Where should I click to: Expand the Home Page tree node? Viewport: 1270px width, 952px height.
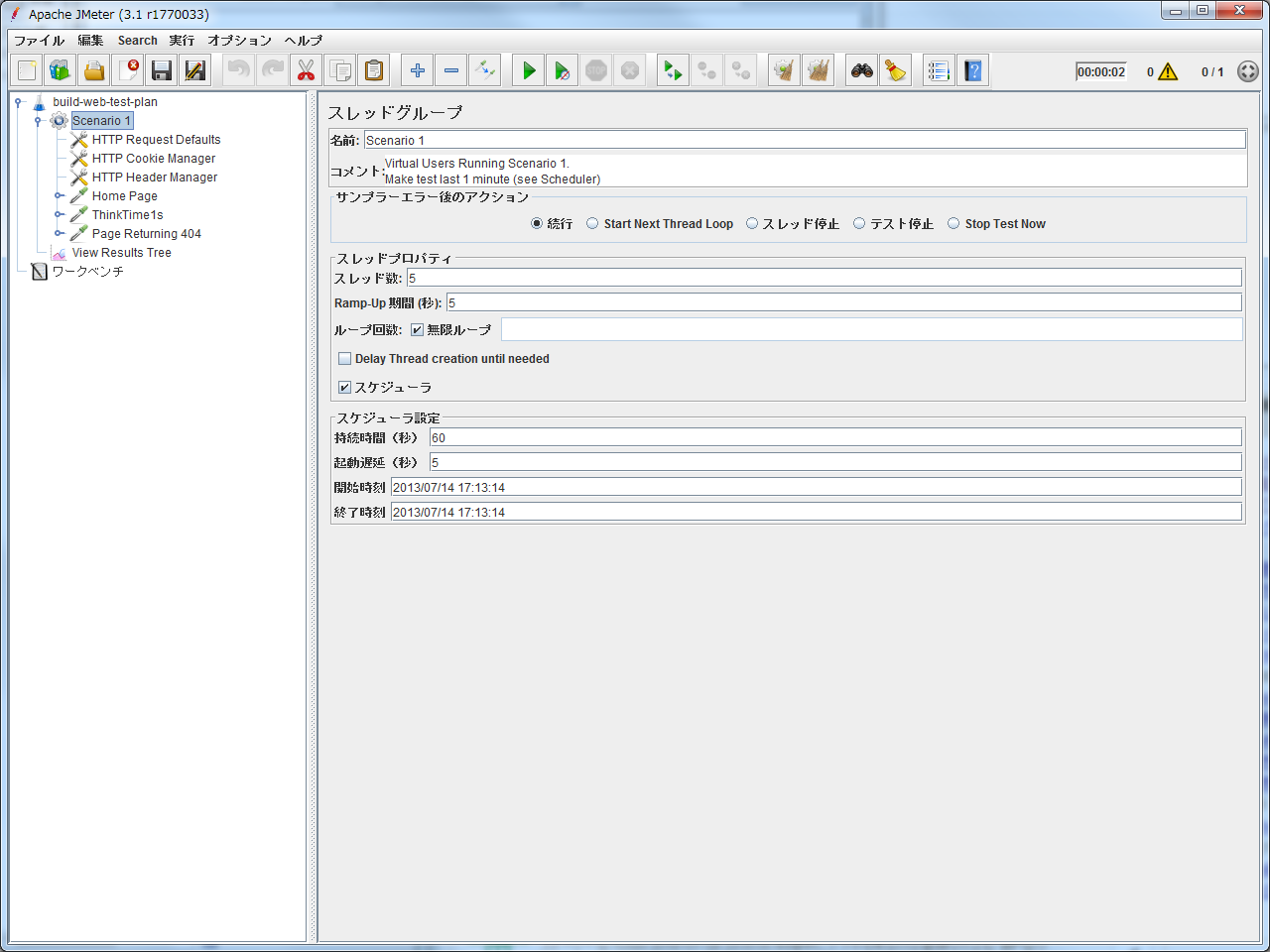click(59, 196)
